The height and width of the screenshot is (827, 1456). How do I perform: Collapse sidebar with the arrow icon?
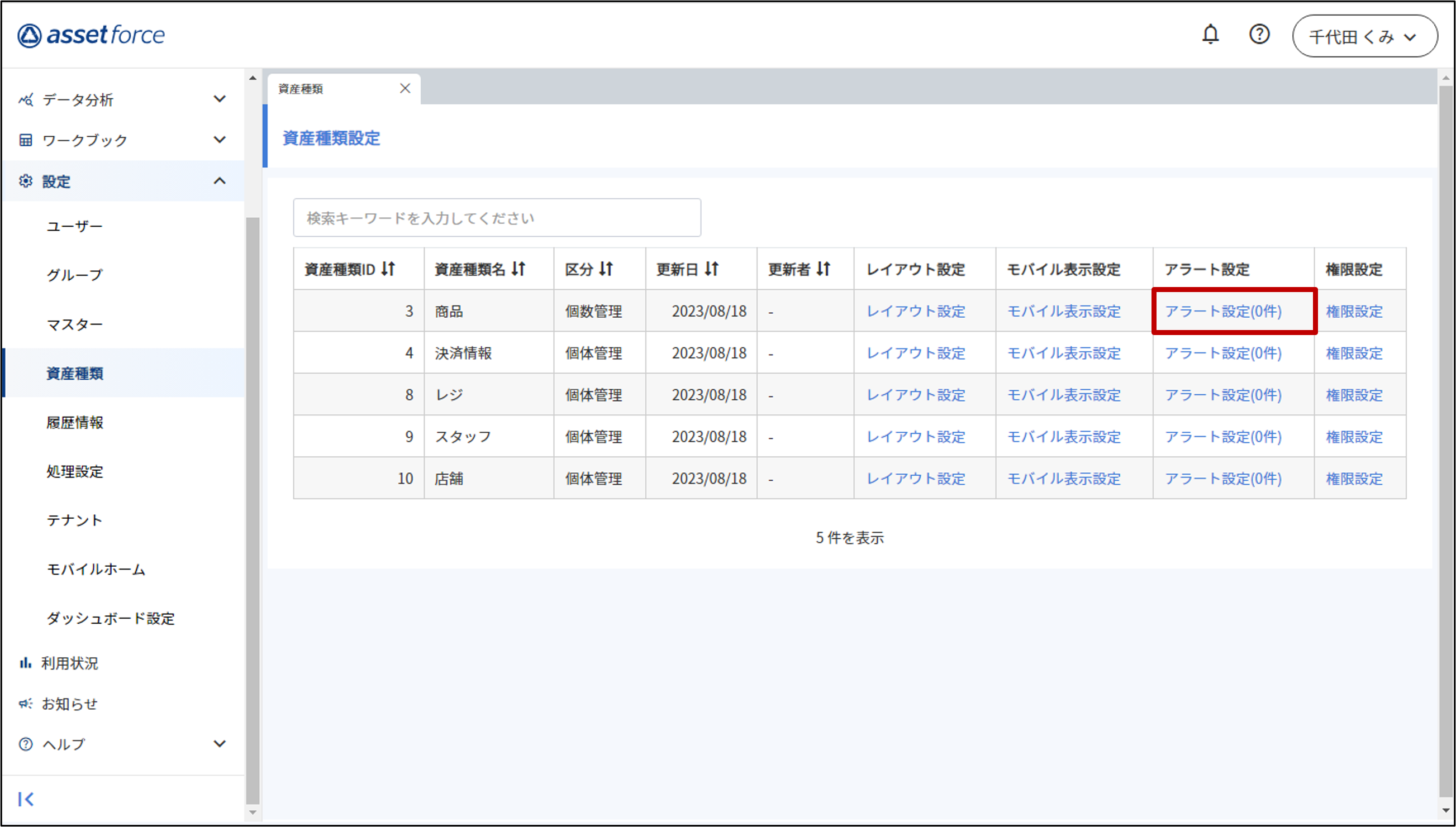[26, 799]
